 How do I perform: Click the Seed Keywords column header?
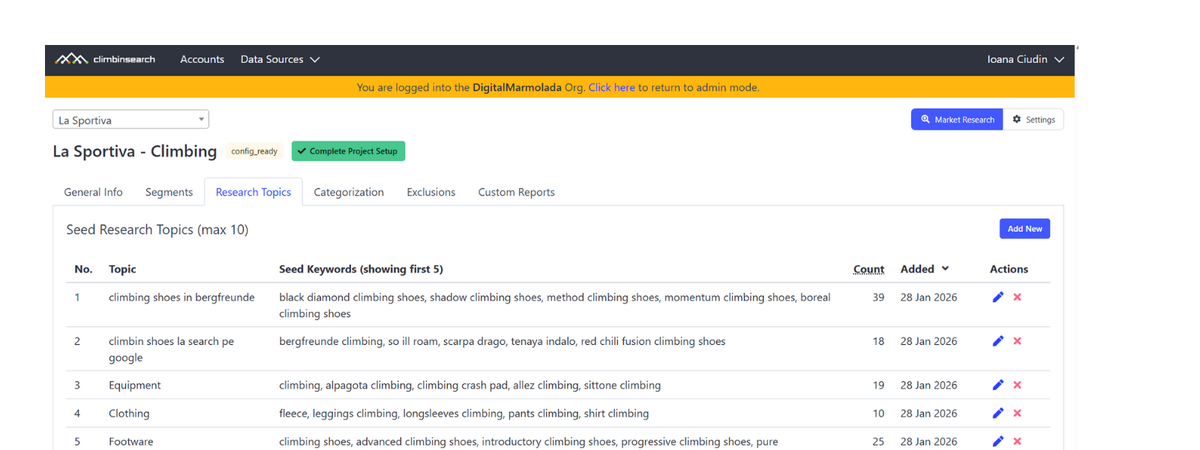tap(361, 269)
